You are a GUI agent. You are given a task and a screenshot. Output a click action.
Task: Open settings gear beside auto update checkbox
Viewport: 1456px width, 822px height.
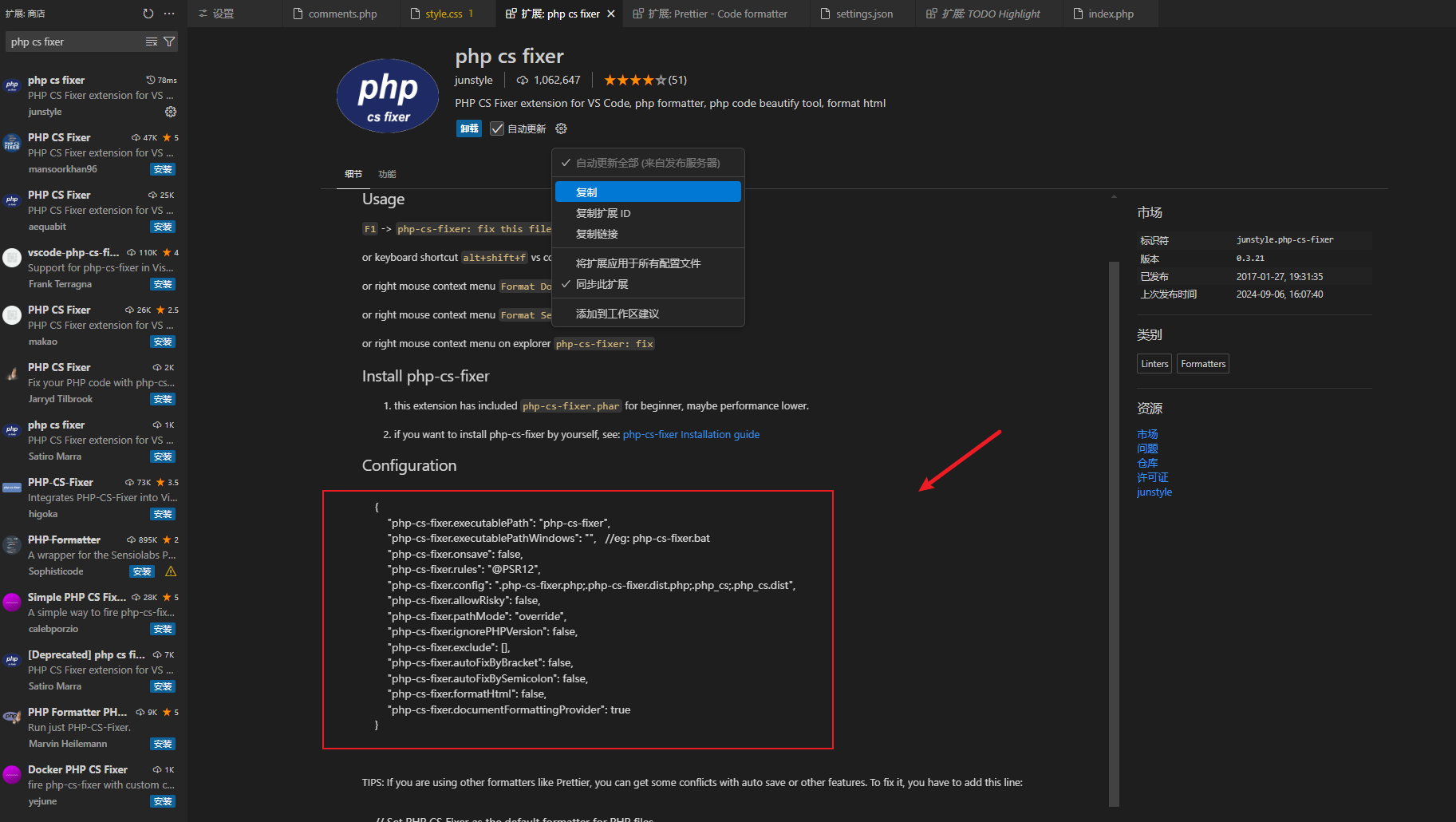(561, 128)
